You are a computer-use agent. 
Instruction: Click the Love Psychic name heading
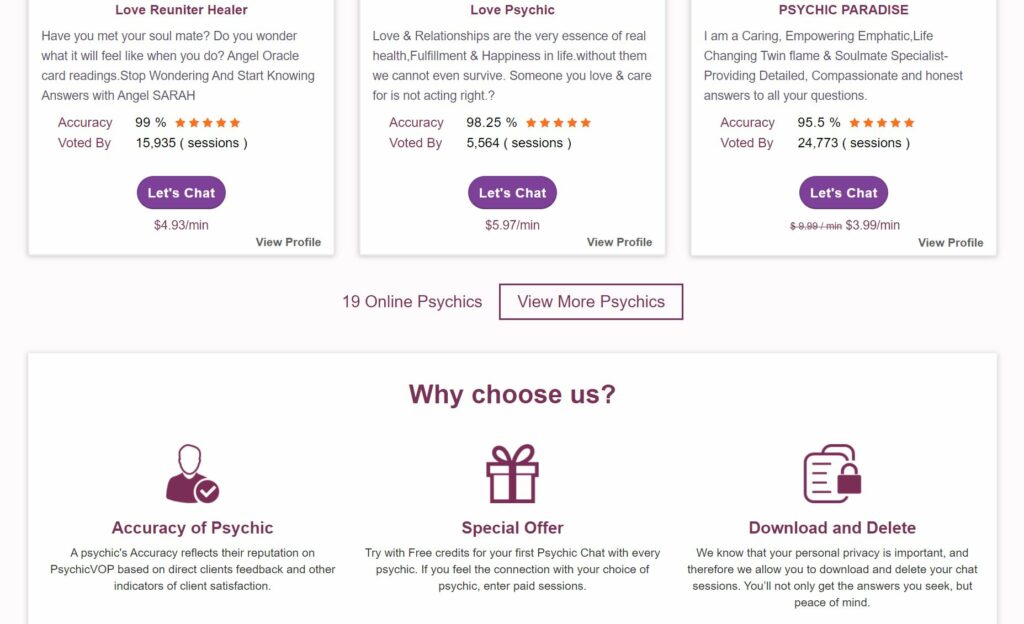click(512, 10)
